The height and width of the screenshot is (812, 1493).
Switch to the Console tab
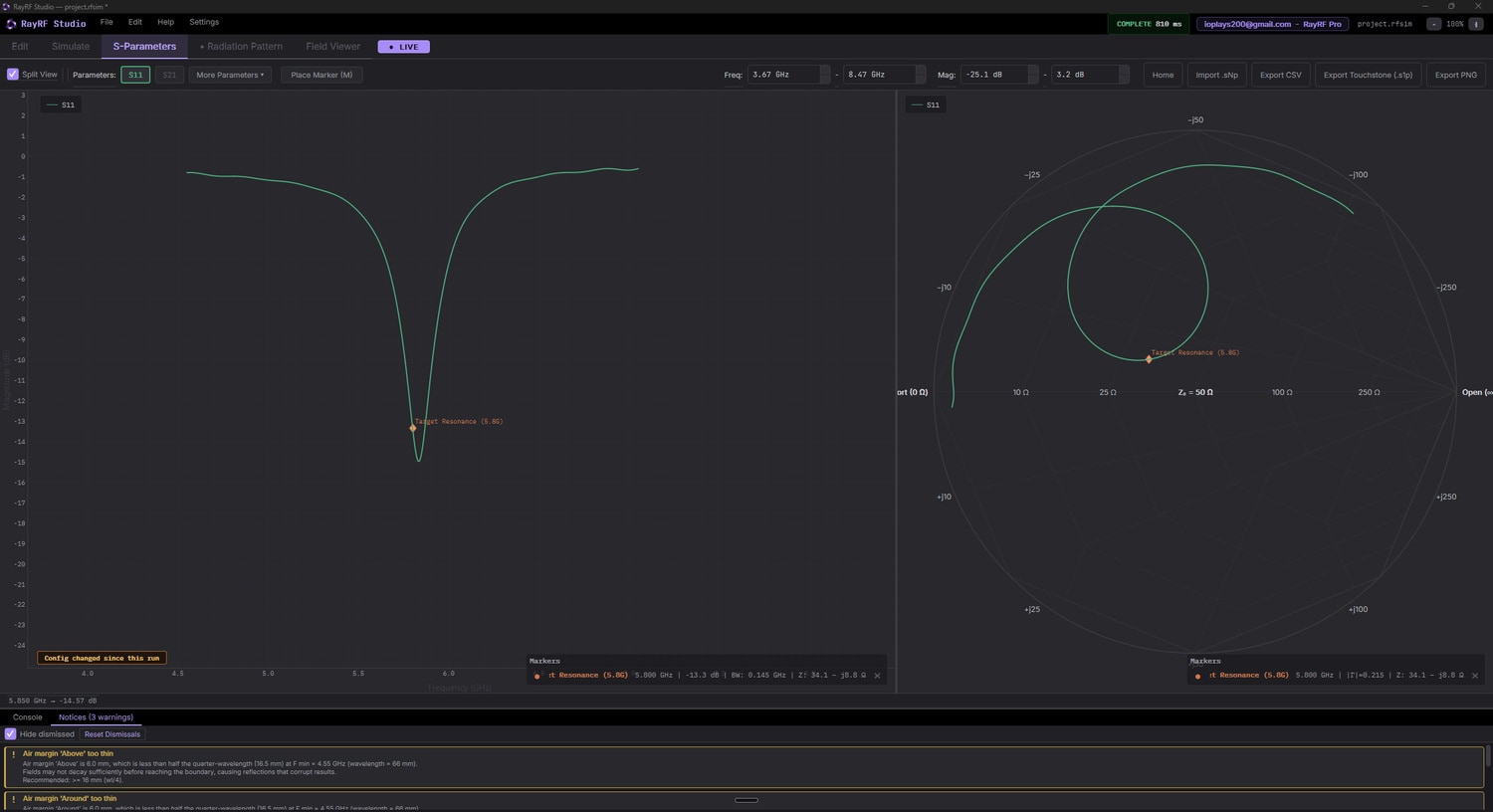28,717
